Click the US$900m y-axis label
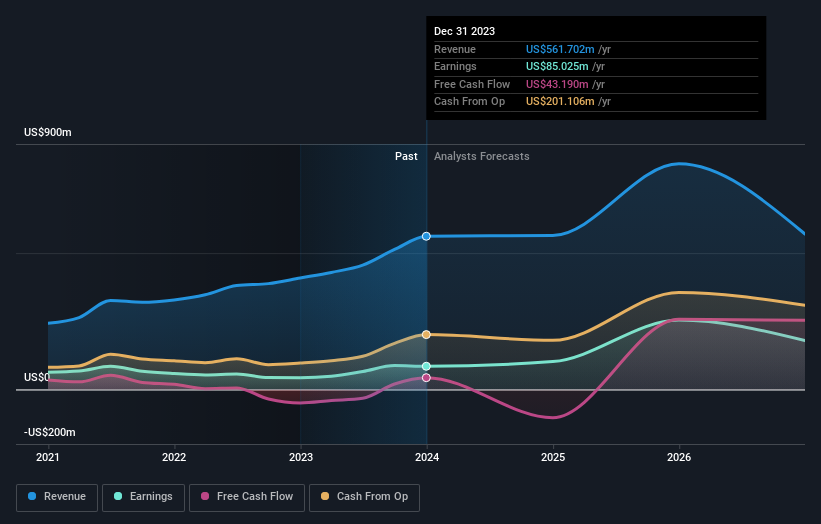Viewport: 821px width, 524px height. pos(48,132)
